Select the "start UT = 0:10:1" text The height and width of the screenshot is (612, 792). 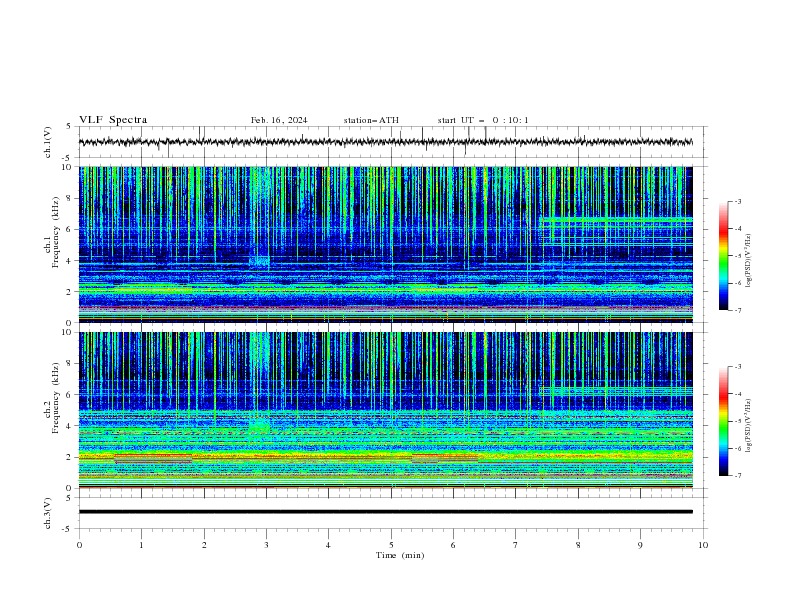[x=483, y=120]
